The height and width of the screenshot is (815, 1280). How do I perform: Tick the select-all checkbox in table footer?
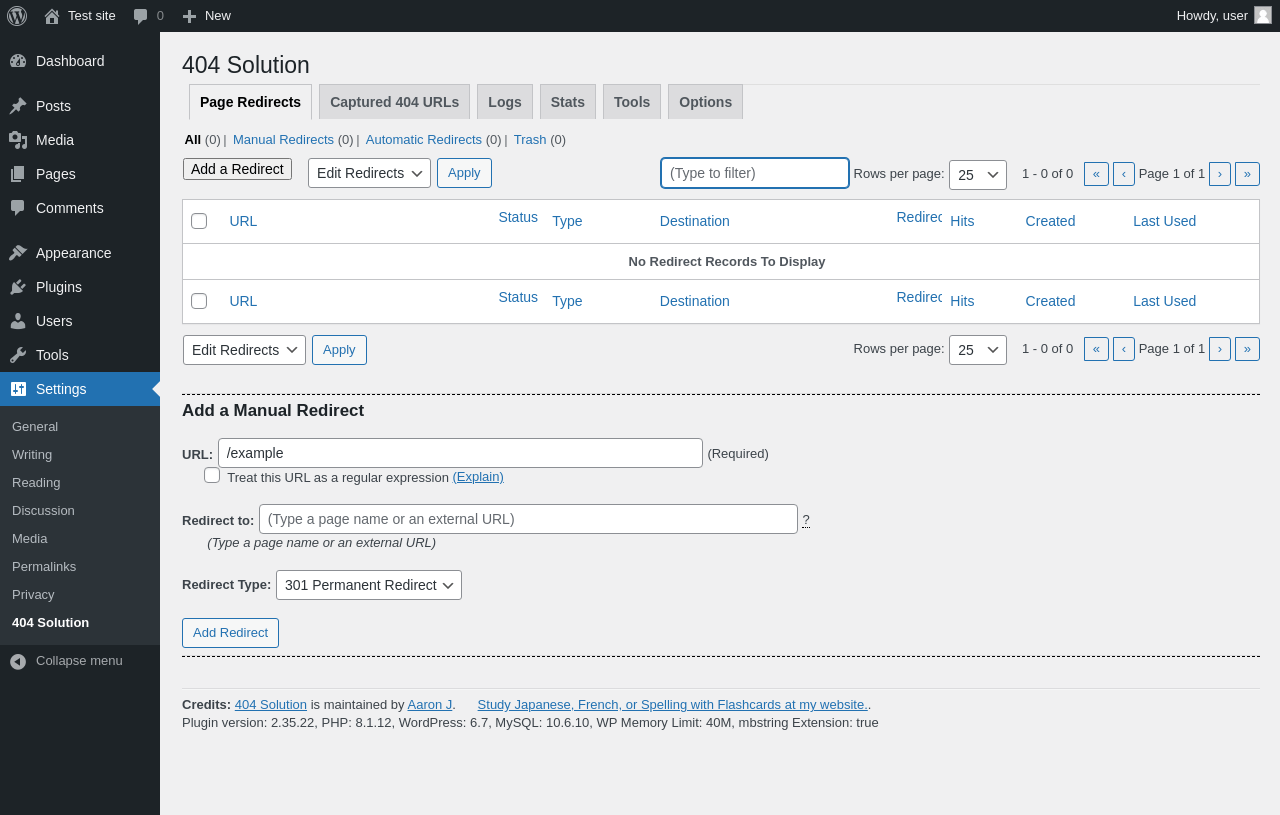[199, 301]
